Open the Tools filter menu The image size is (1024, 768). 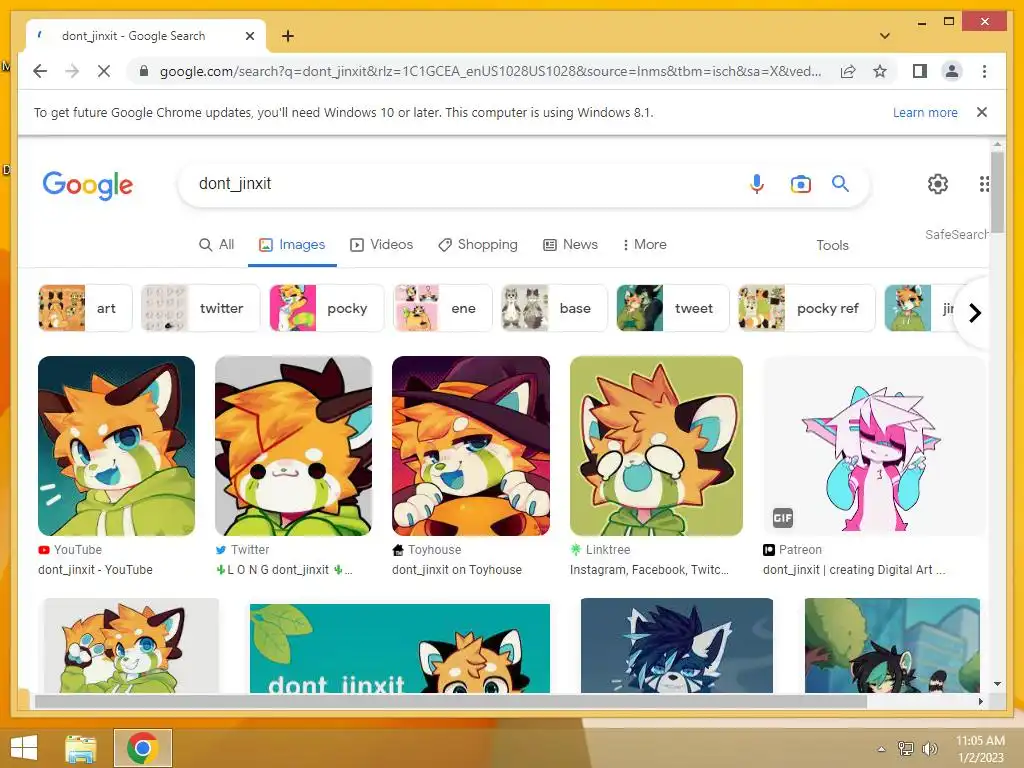832,246
